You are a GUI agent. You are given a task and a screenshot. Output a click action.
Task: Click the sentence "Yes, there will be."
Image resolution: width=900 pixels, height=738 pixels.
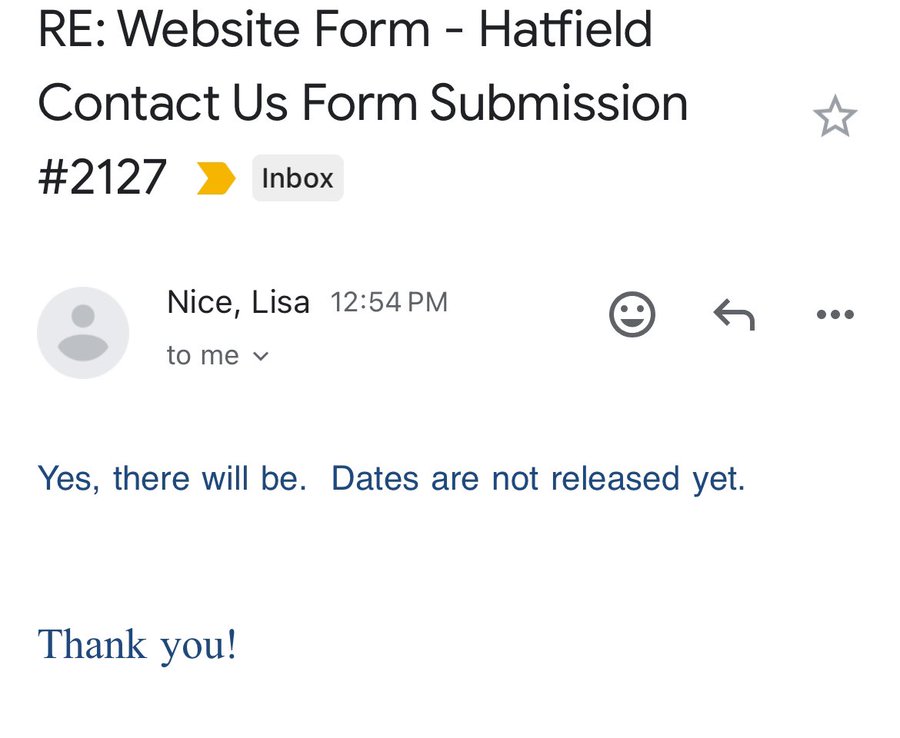172,479
